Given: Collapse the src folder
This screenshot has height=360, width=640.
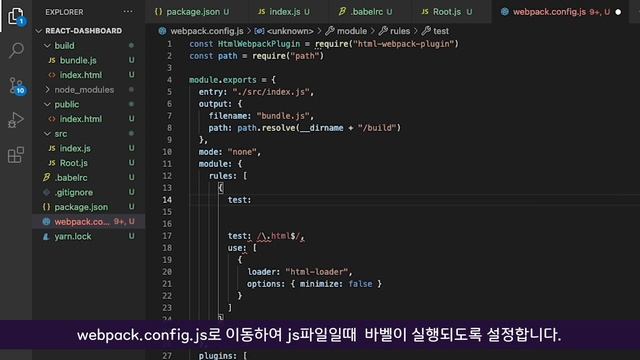Looking at the screenshot, I should tap(47, 134).
